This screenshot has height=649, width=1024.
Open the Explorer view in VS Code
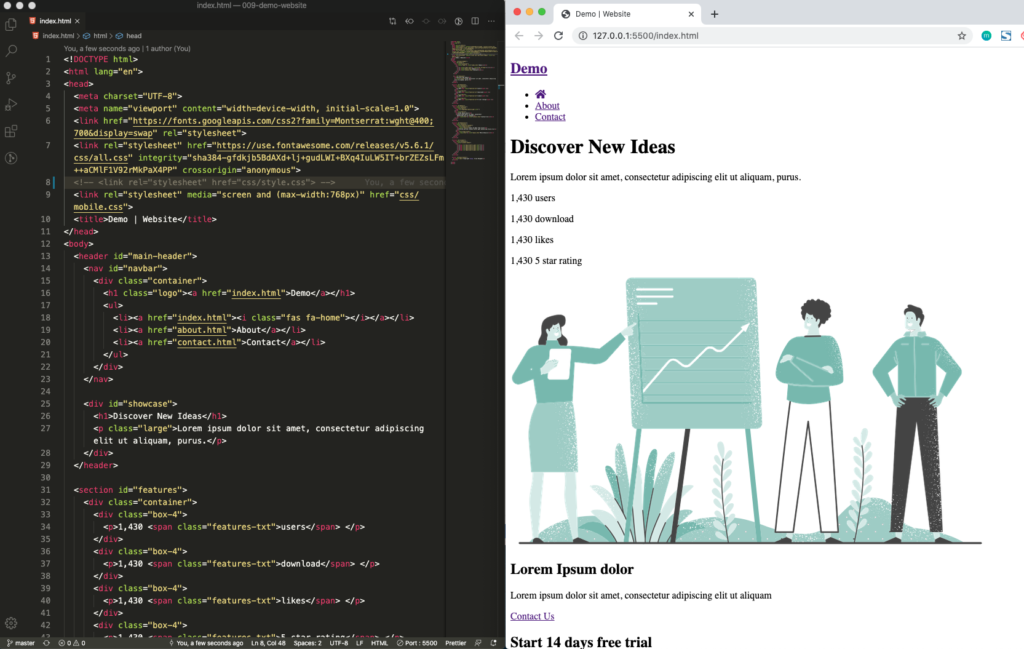[x=11, y=25]
